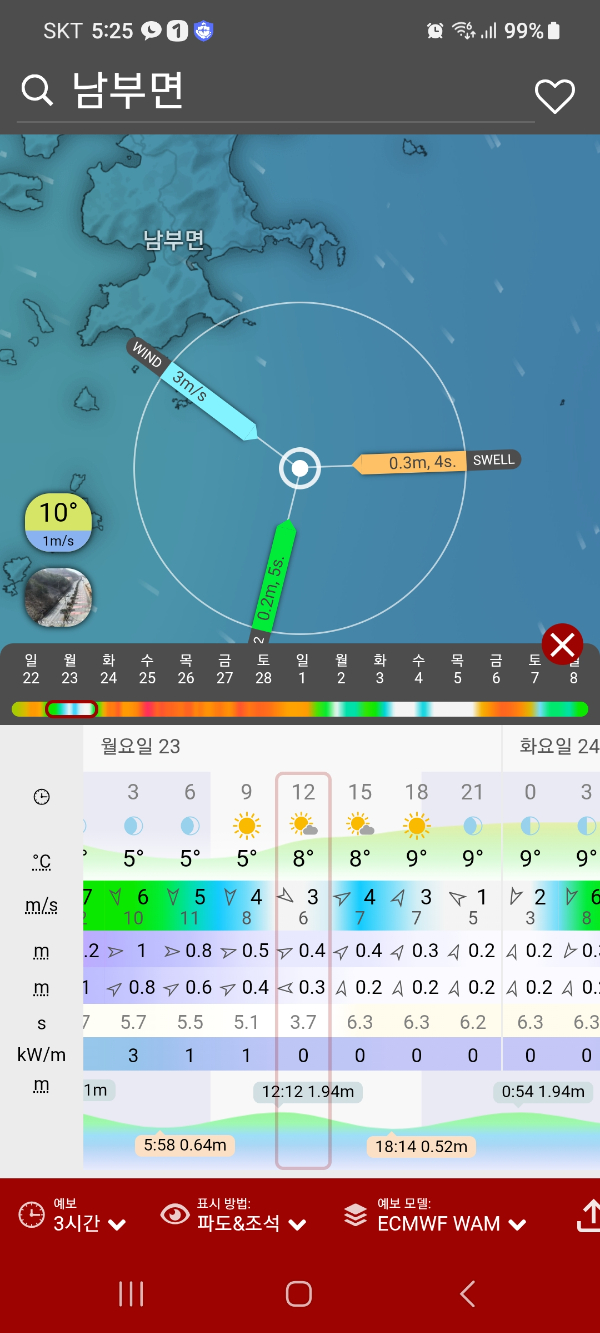This screenshot has width=600, height=1333.
Task: Open the 10° temperature weather badge
Action: point(59,523)
